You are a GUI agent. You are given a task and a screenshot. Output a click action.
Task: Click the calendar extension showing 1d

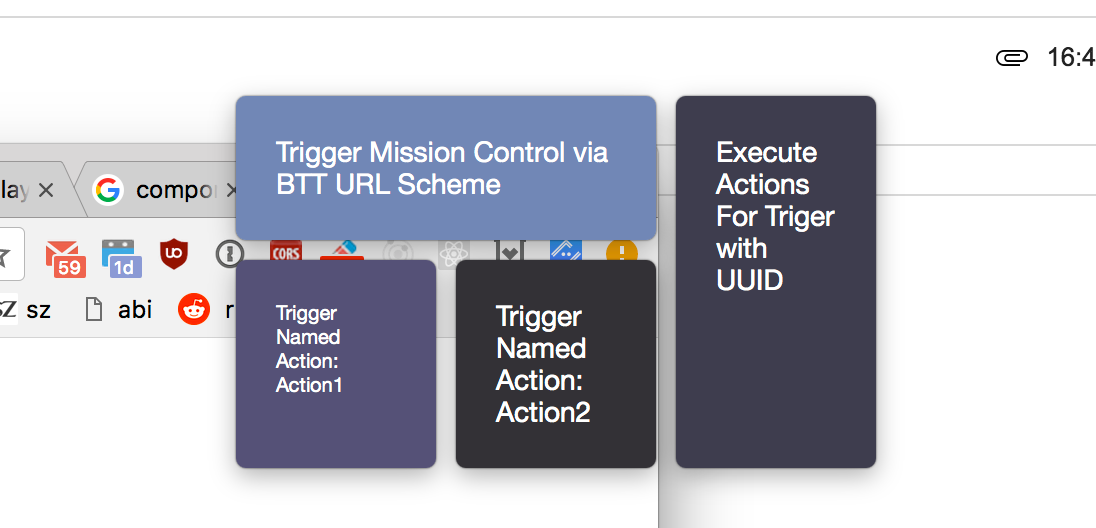(x=120, y=257)
